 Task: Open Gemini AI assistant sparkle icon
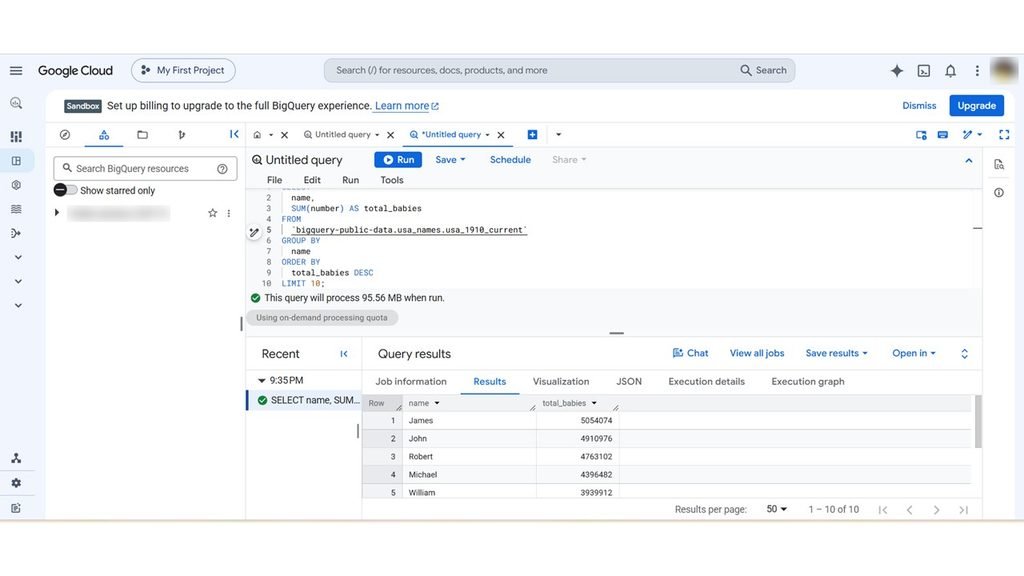pos(897,71)
